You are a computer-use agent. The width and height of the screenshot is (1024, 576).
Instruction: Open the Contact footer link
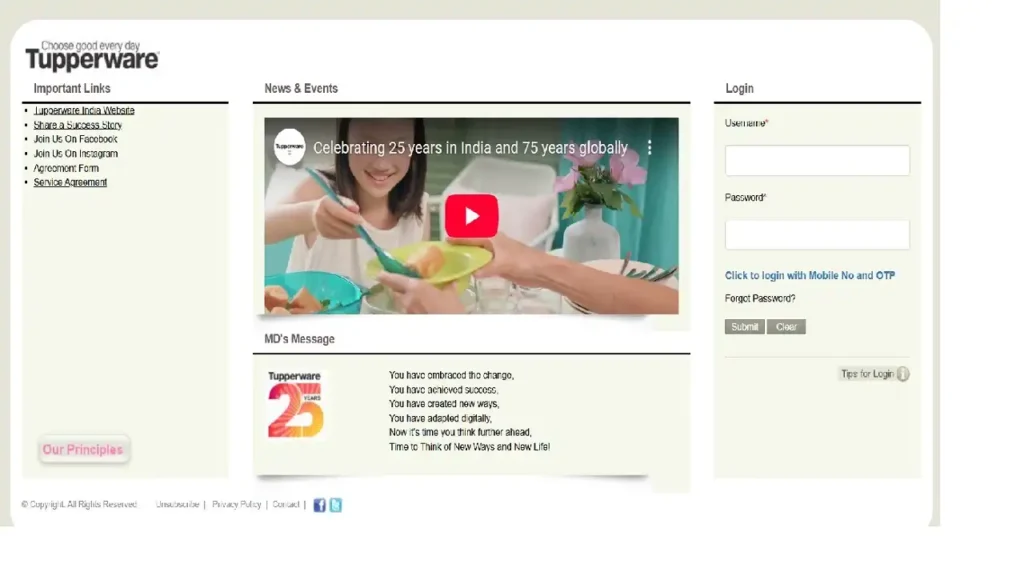tap(286, 504)
